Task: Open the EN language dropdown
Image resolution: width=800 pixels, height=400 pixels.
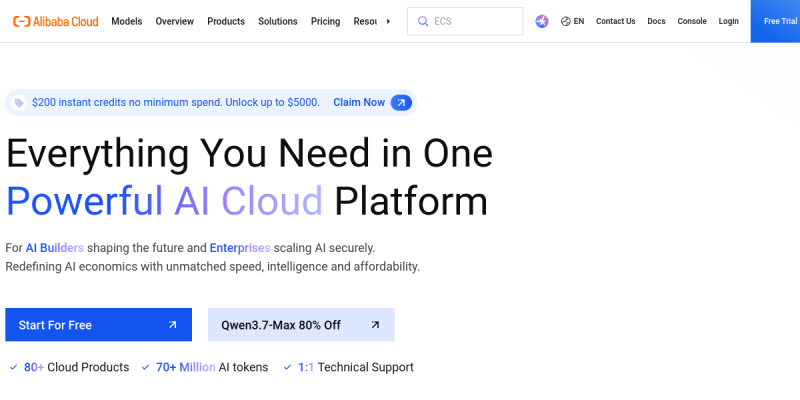Action: pos(572,21)
